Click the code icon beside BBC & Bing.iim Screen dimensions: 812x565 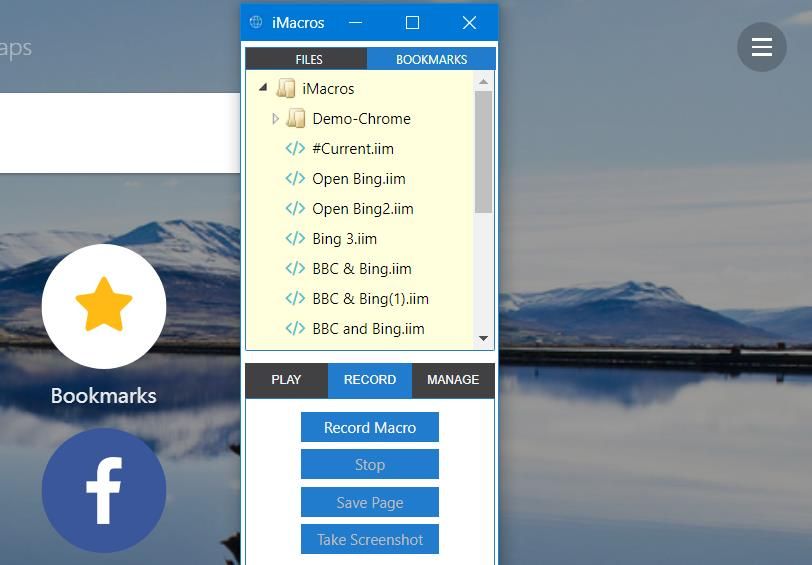[x=295, y=269]
